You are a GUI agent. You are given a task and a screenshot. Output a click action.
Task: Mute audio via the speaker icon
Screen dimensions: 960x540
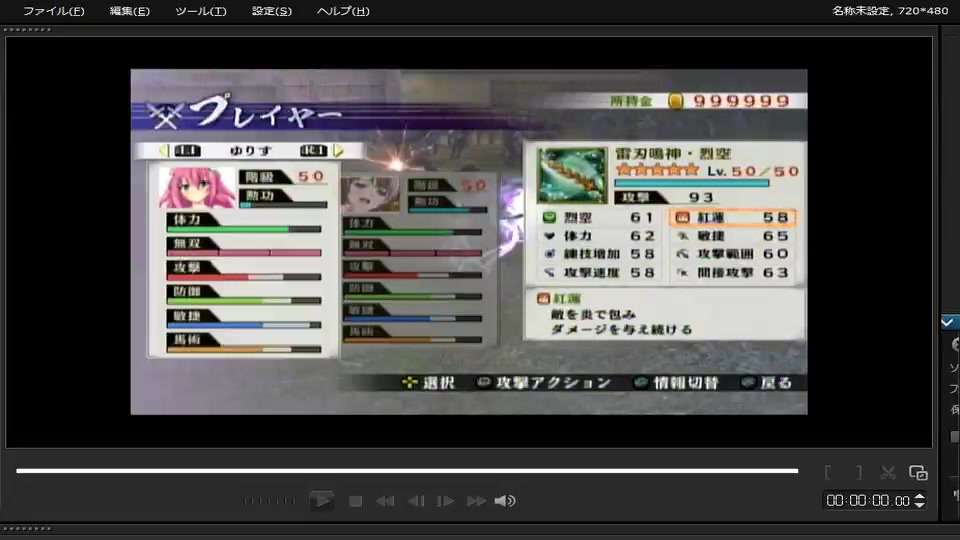[x=505, y=501]
